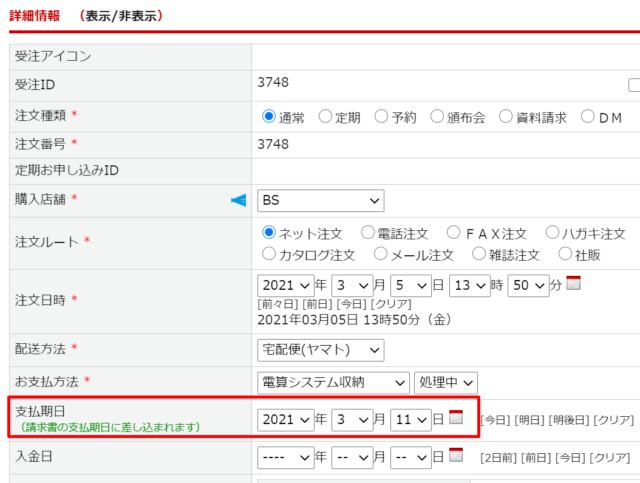
Task: Click [今日] under 注文日時
Action: pos(351,304)
